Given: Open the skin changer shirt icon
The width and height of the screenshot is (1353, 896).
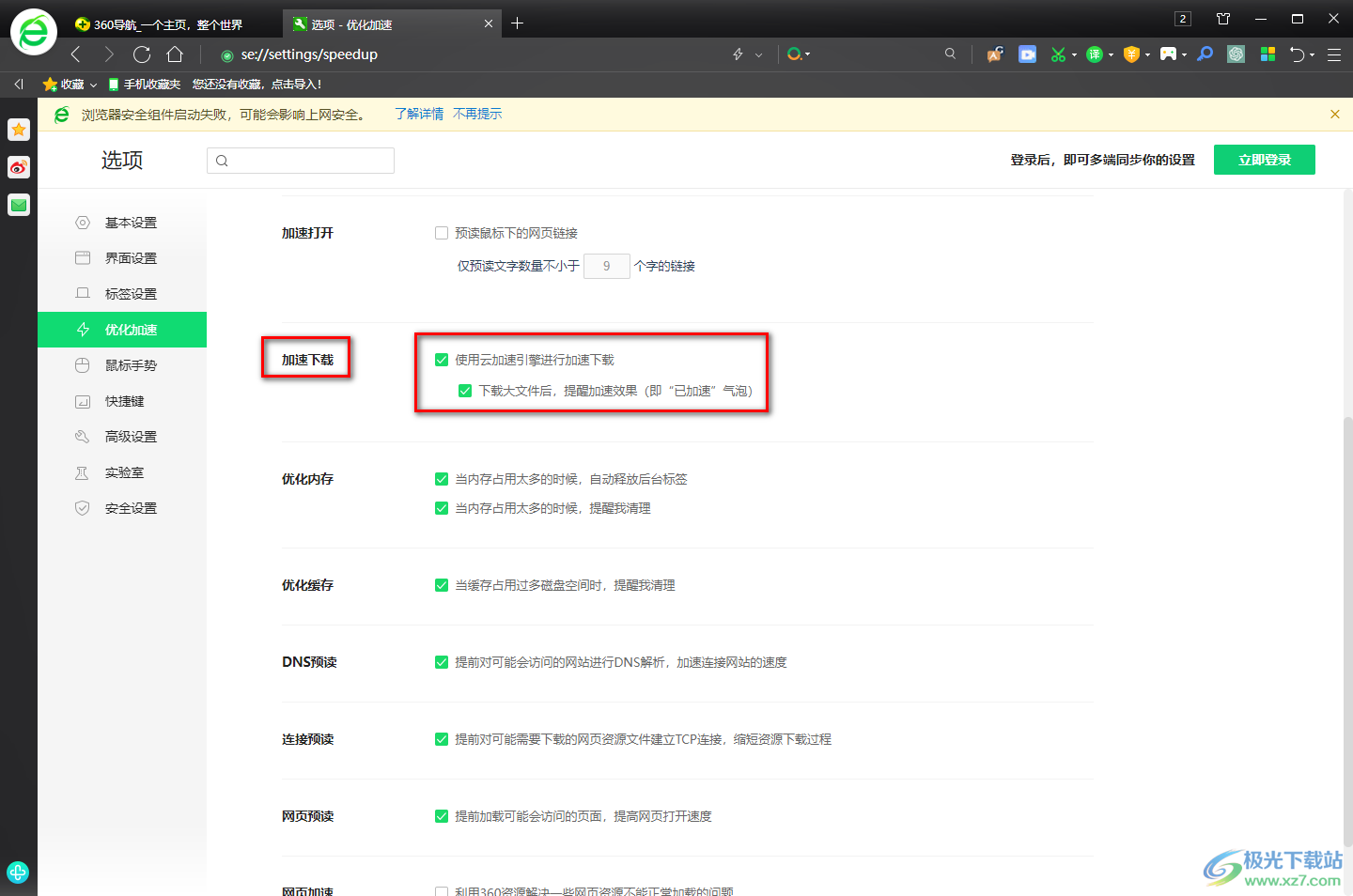Looking at the screenshot, I should [1223, 19].
